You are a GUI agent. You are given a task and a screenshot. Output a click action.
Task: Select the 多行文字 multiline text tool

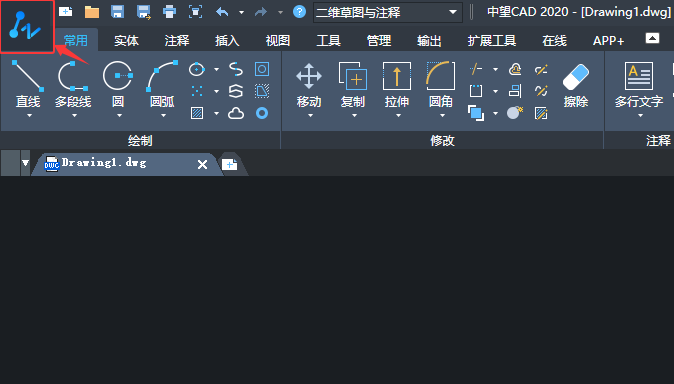point(639,84)
